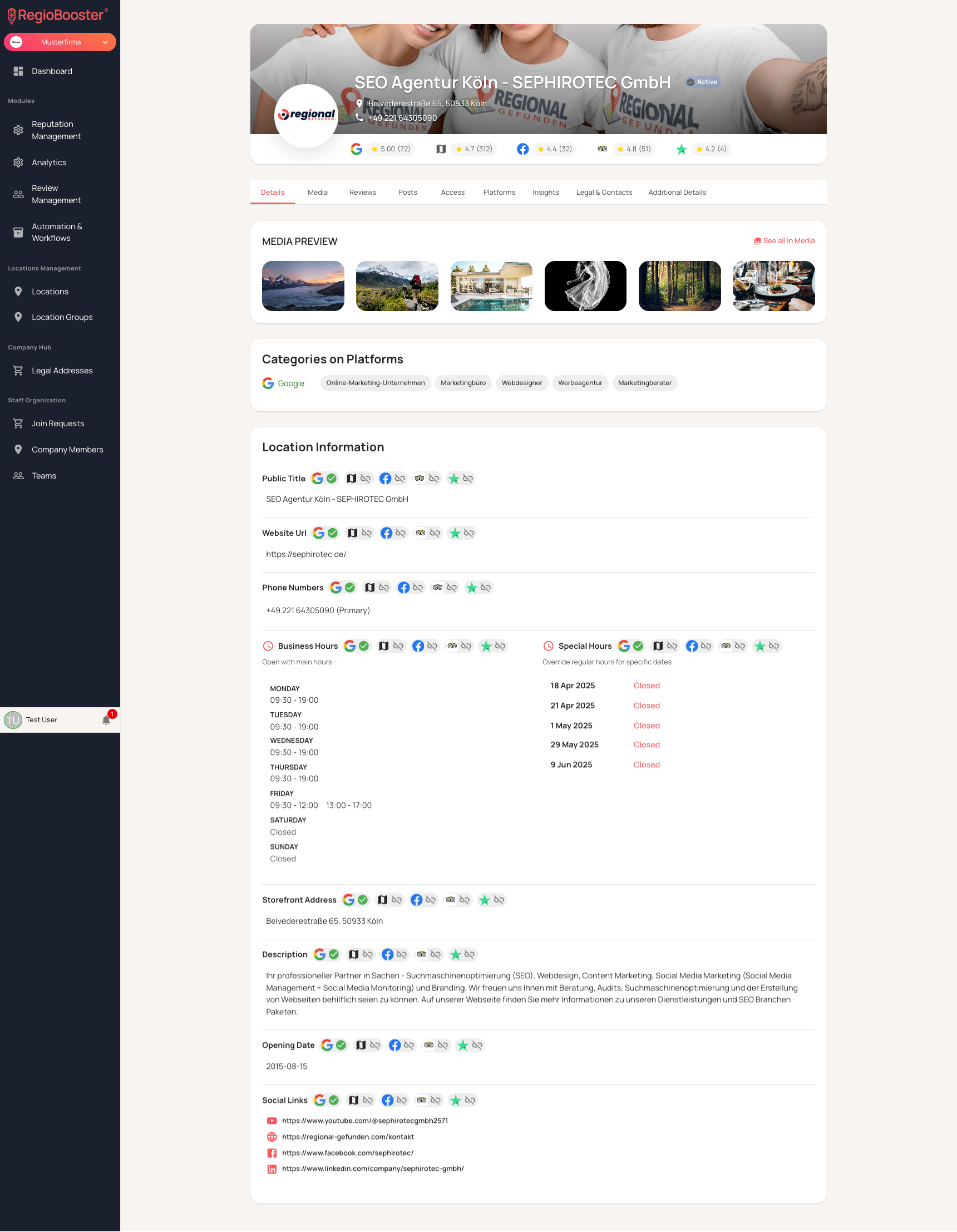Open the Access tab
The width and height of the screenshot is (957, 1232).
click(x=453, y=193)
